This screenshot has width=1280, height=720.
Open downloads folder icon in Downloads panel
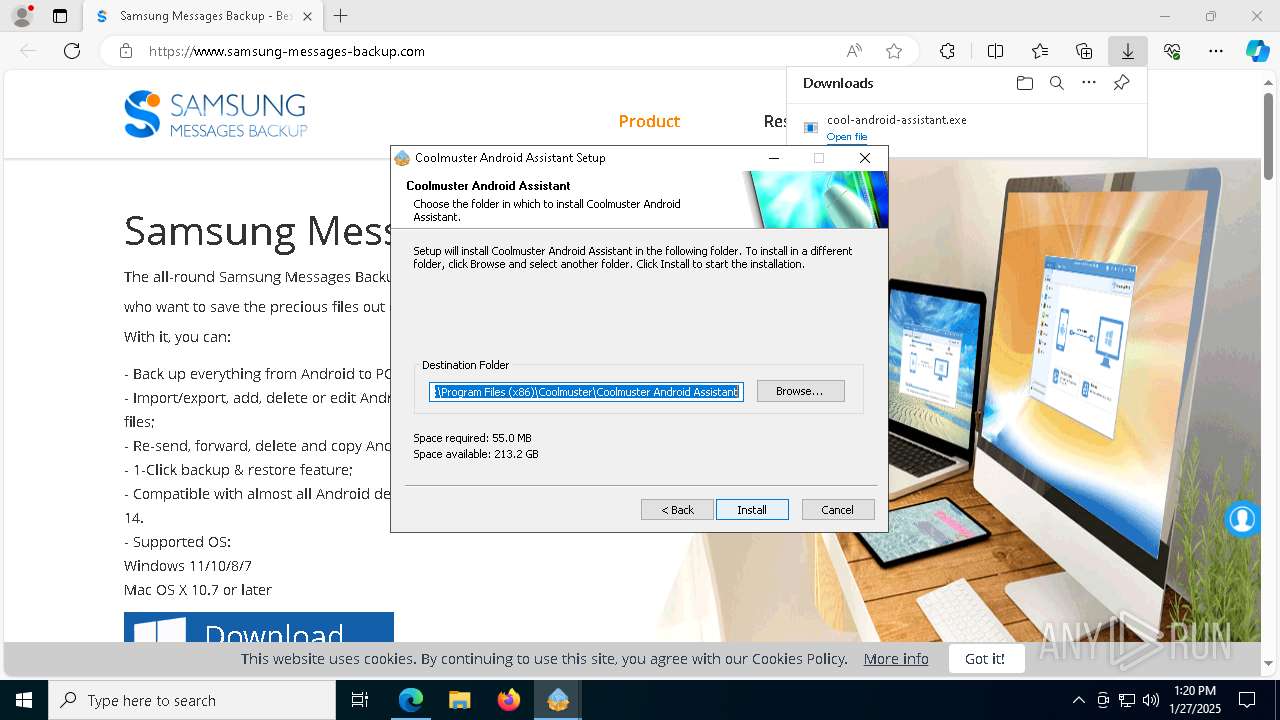pos(1024,83)
